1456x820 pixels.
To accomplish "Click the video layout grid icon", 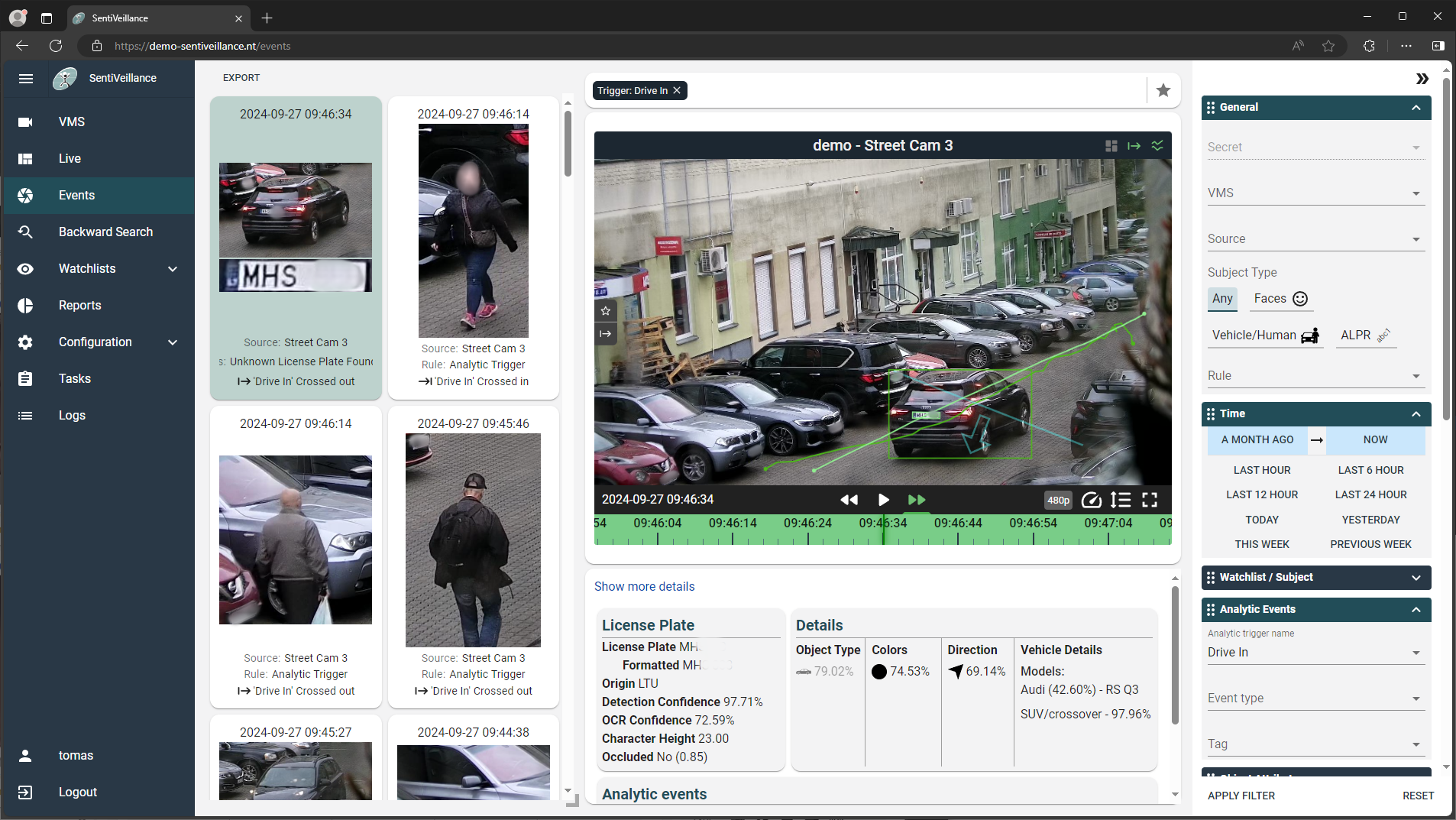I will [1111, 145].
